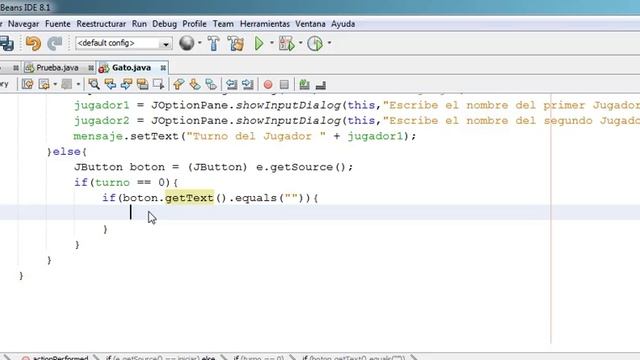Expand the Profile project dropdown arrow
This screenshot has width=640, height=360.
click(x=329, y=43)
